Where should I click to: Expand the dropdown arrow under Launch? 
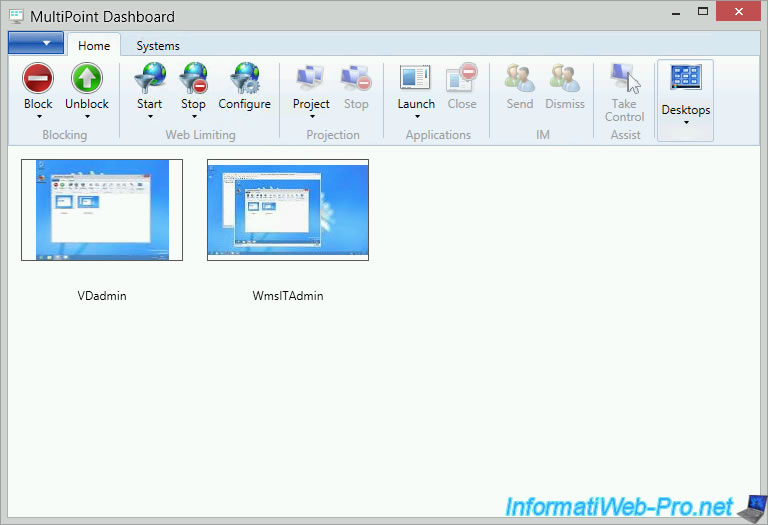(x=416, y=117)
